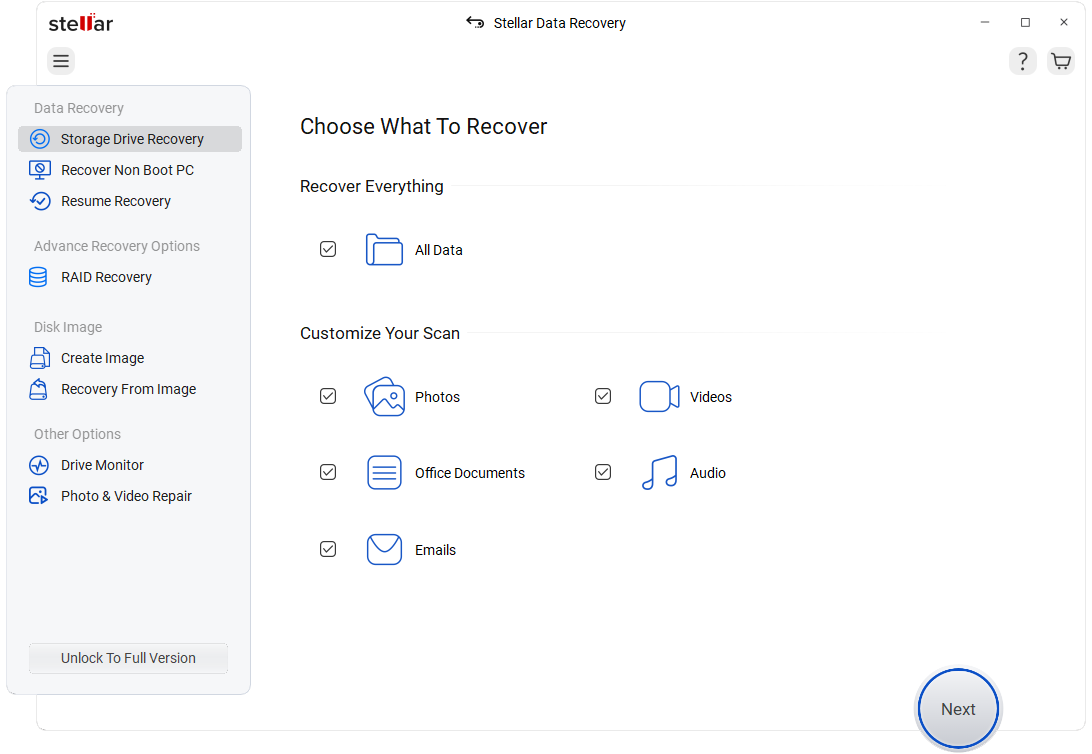Click the Create Image icon
The height and width of the screenshot is (754, 1092).
(40, 358)
